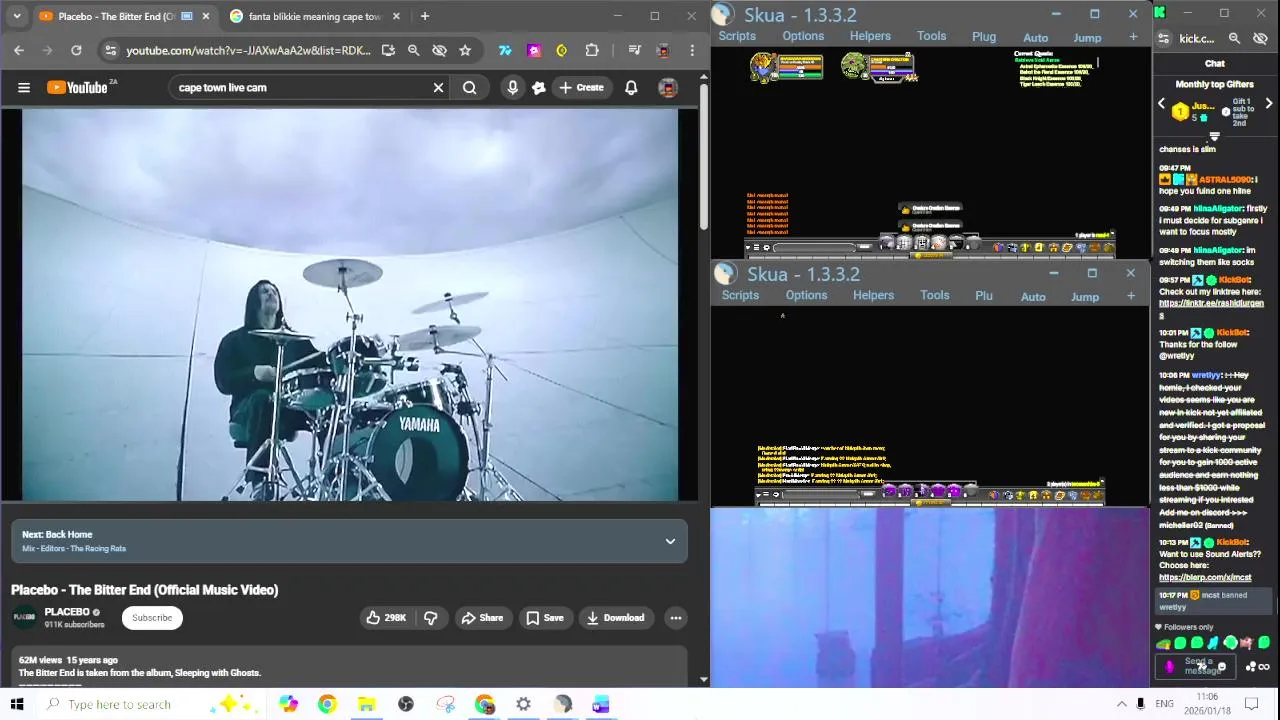Open the Chrome extensions puzzle icon
This screenshot has height=720, width=1280.
(x=592, y=50)
